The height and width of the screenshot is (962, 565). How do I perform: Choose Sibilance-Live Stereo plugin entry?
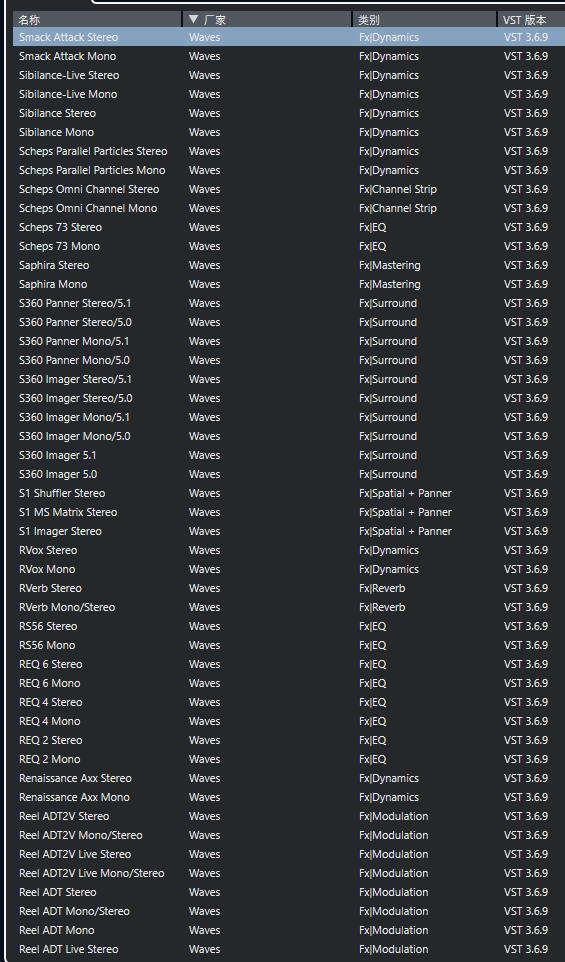pyautogui.click(x=289, y=75)
